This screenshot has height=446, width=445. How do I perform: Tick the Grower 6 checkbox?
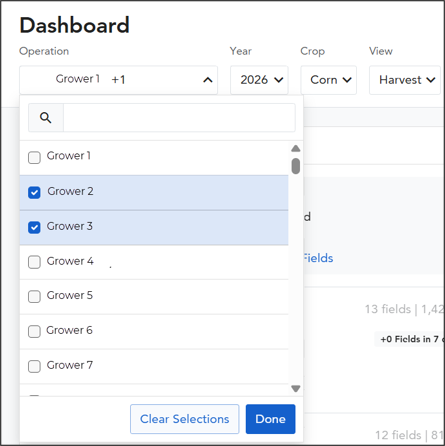coord(34,331)
